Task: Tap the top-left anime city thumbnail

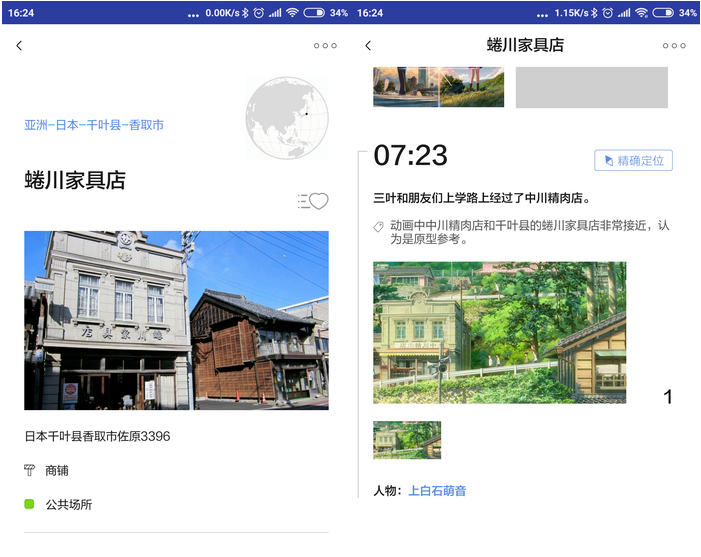Action: pos(405,86)
